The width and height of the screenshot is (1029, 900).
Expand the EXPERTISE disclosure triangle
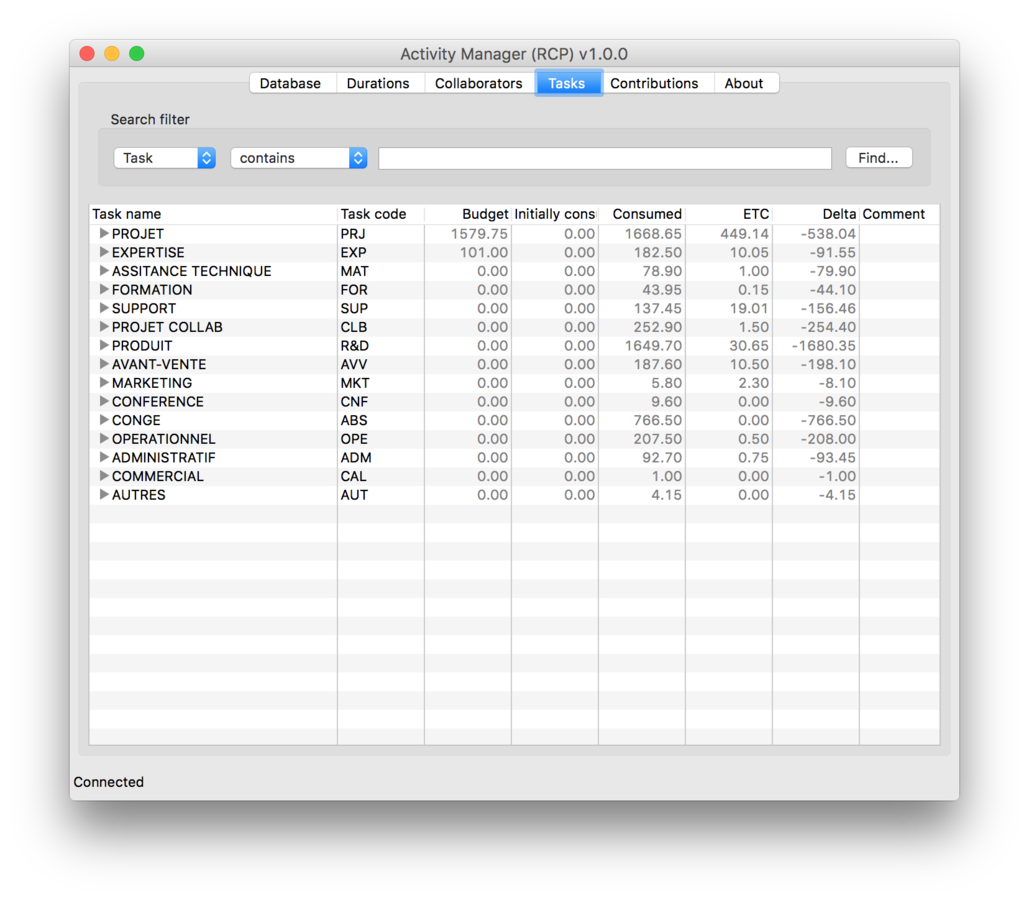(104, 252)
